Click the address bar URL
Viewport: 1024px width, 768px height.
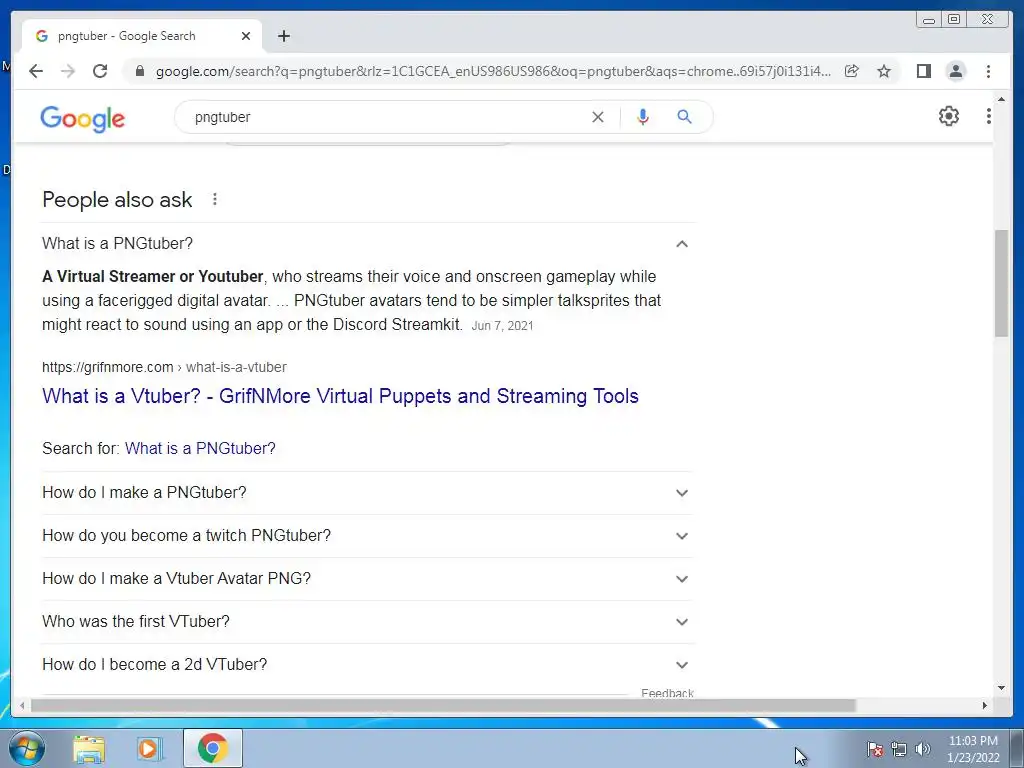point(493,71)
